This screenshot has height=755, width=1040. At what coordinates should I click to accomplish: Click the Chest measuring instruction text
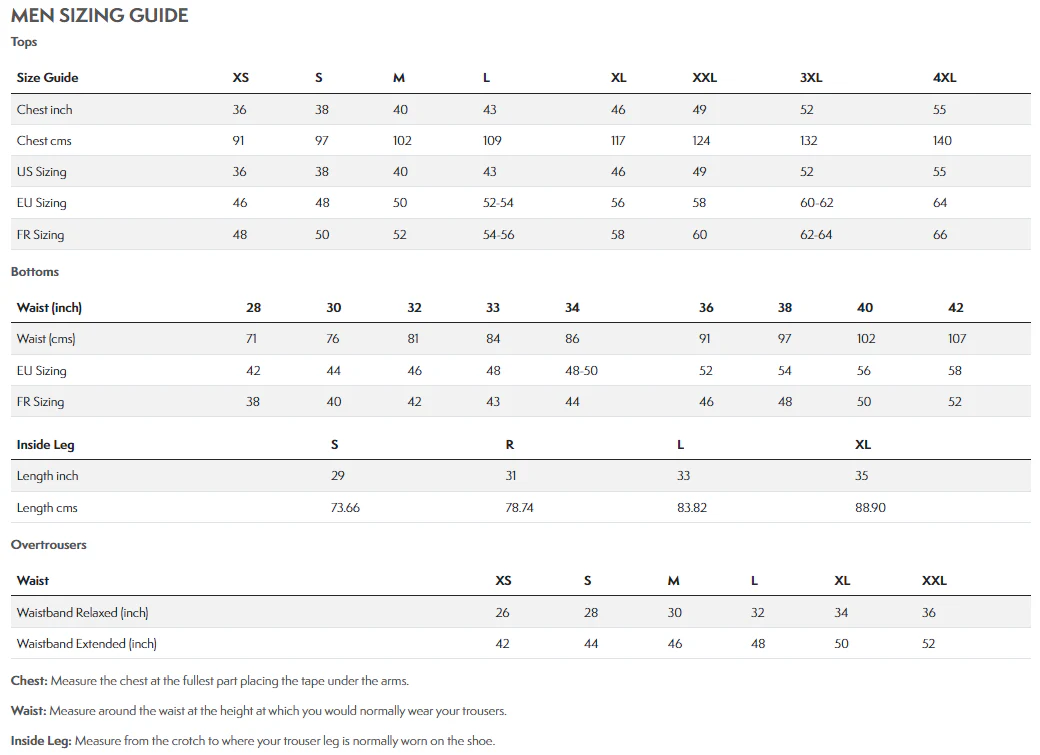point(210,681)
